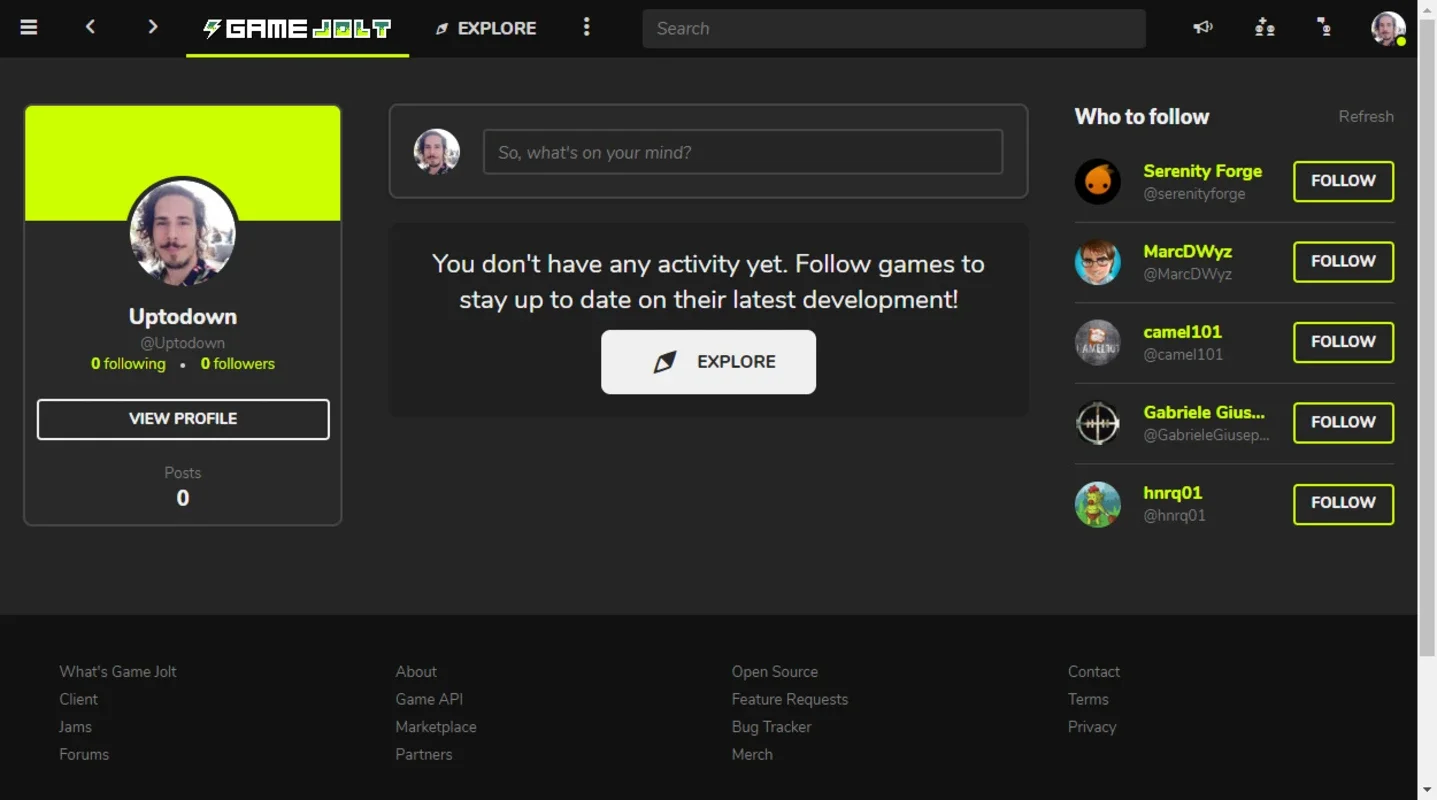Go back with the left arrow

tap(90, 27)
